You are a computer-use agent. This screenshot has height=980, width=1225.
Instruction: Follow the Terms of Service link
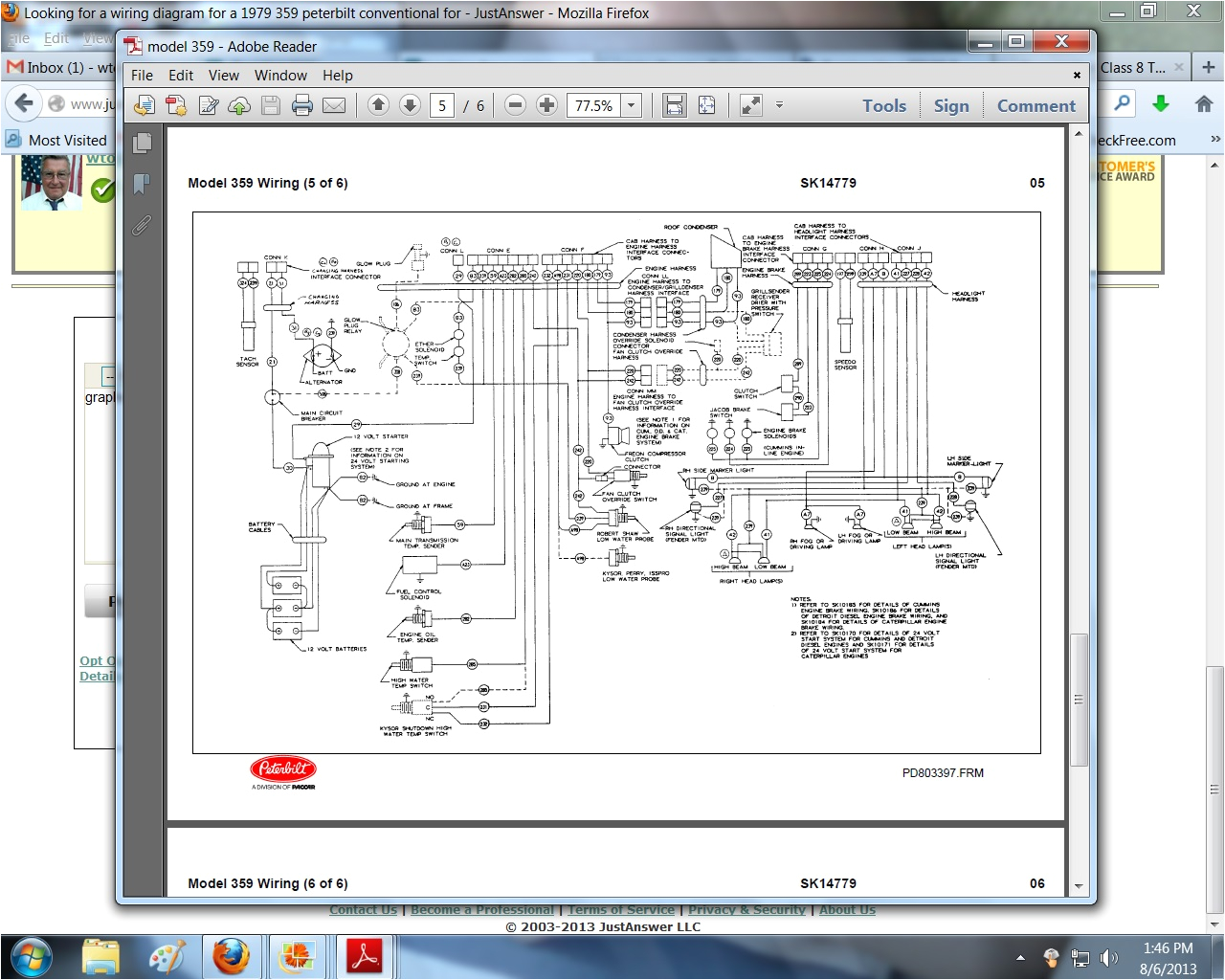click(x=620, y=909)
